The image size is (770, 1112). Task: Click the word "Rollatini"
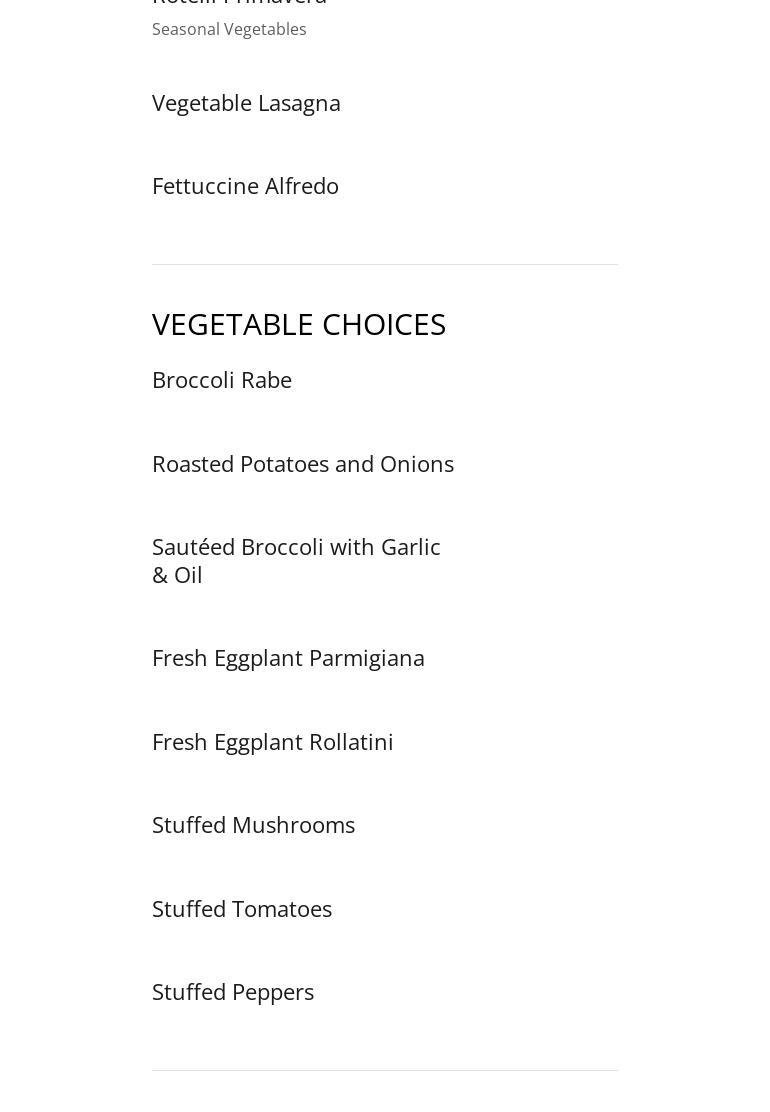[350, 742]
